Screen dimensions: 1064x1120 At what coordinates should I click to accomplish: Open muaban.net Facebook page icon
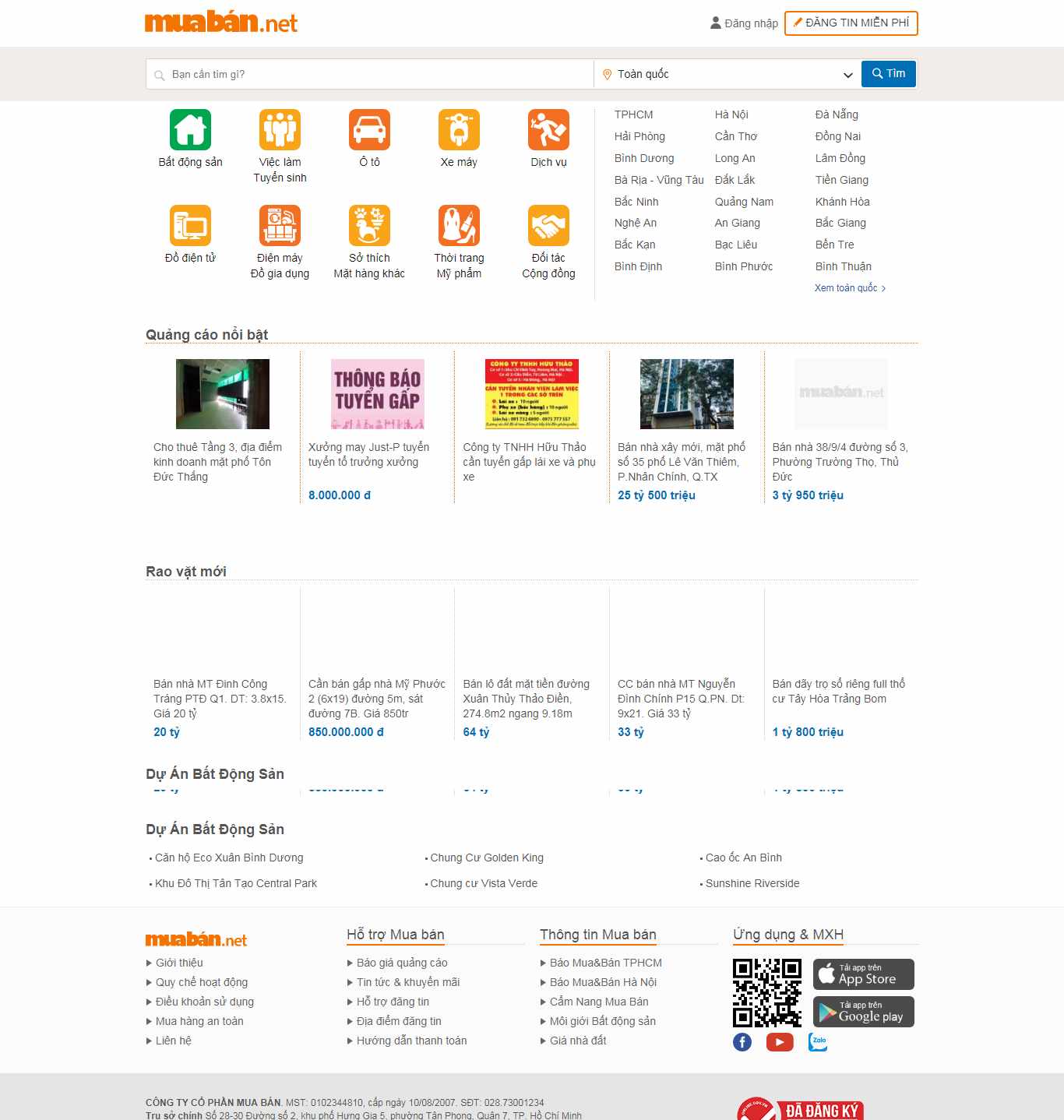coord(742,1041)
